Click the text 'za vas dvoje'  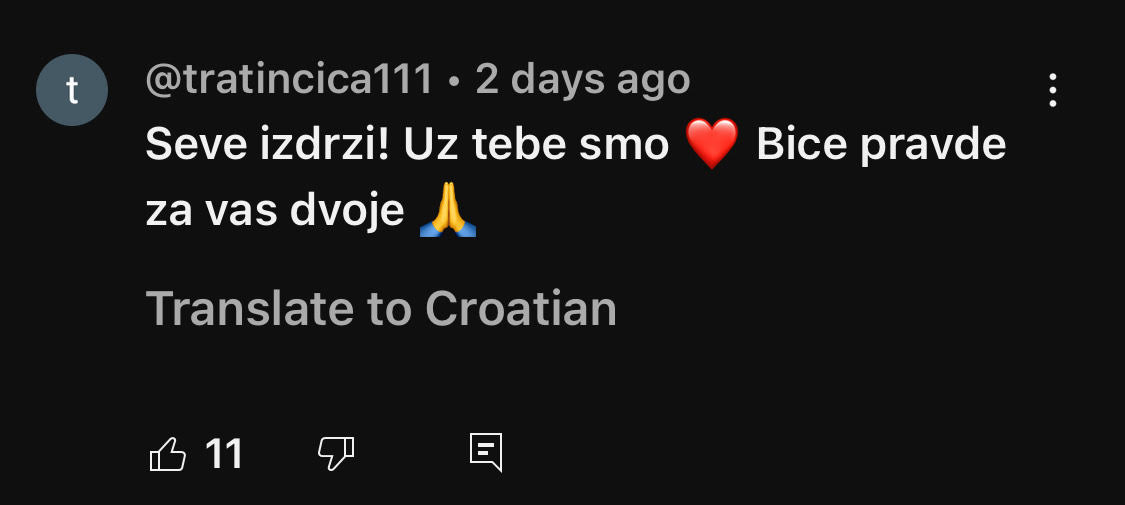point(275,212)
